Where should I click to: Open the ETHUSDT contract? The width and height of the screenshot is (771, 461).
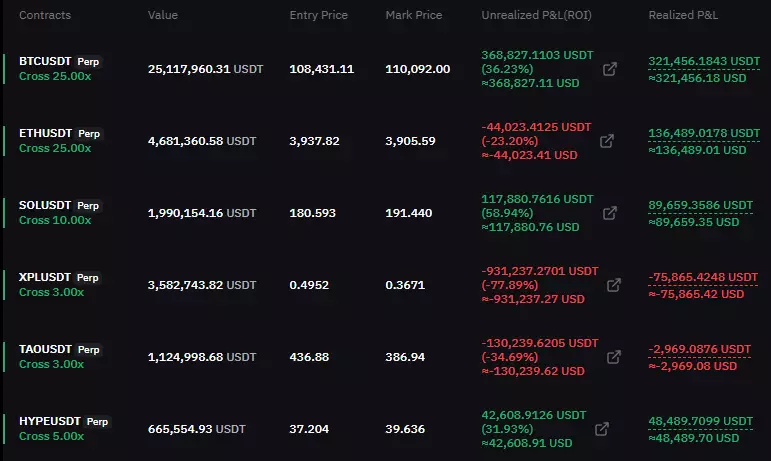[x=43, y=133]
